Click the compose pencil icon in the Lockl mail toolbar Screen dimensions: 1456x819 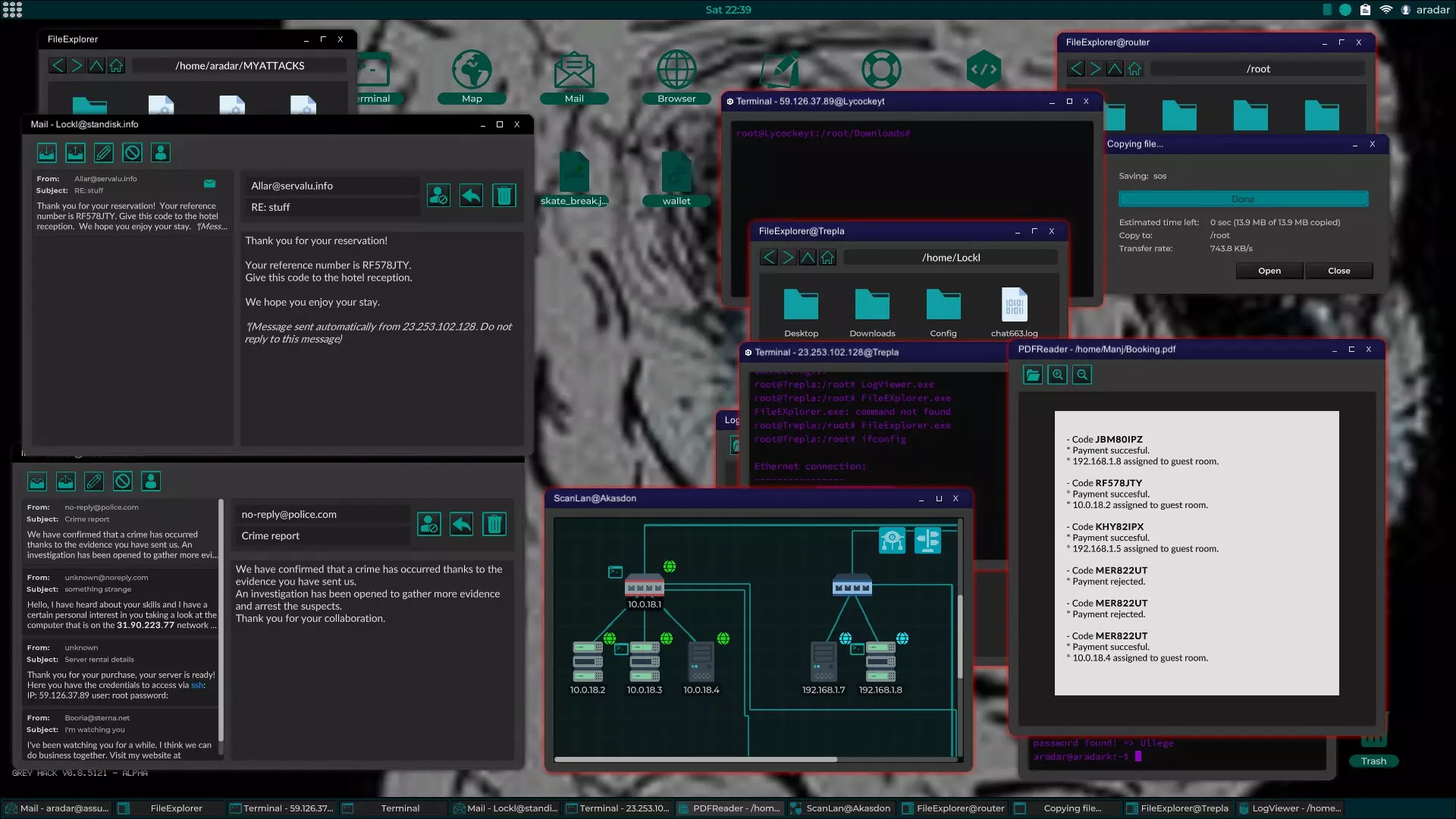104,153
